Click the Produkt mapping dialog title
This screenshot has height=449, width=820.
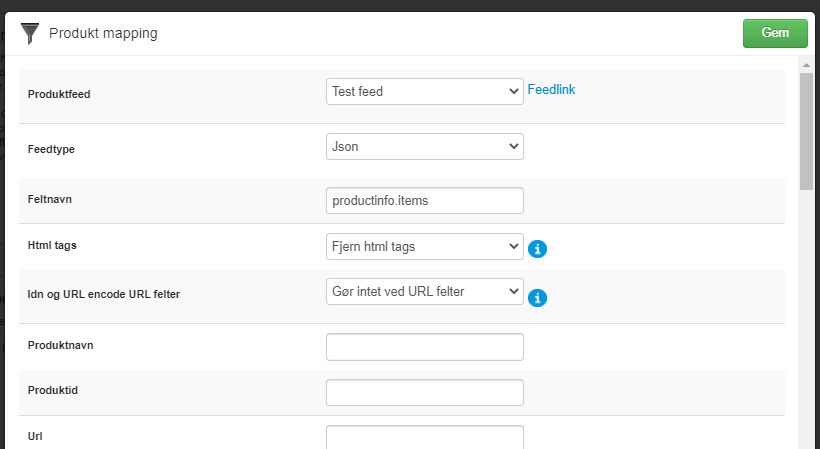[x=103, y=33]
